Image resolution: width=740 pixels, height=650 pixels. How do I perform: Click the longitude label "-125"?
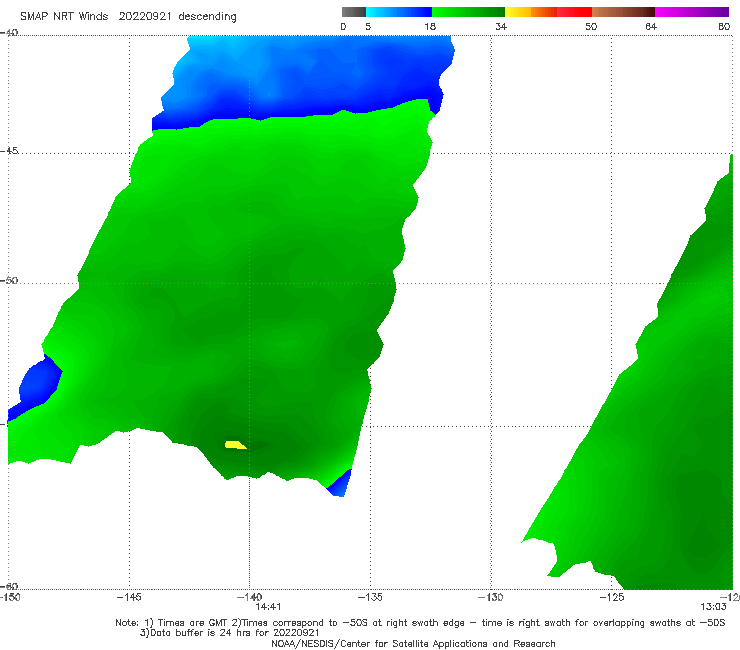[x=612, y=597]
